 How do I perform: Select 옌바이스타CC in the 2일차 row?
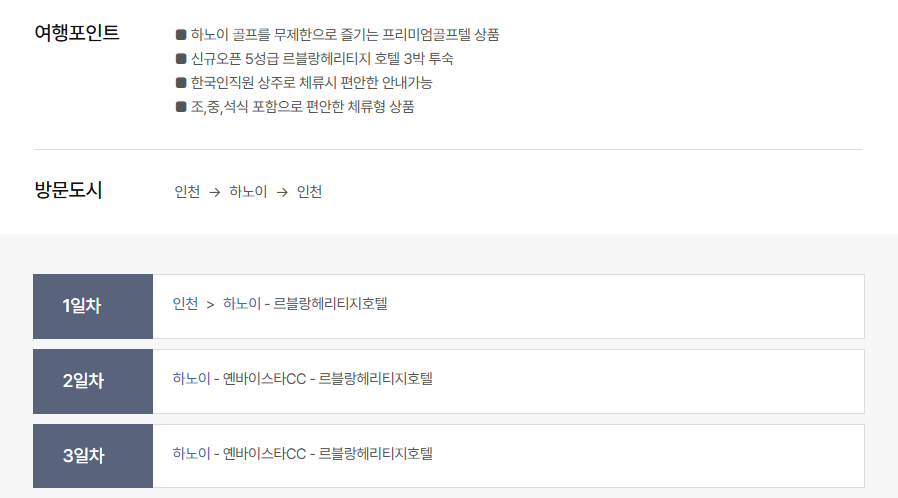click(264, 379)
